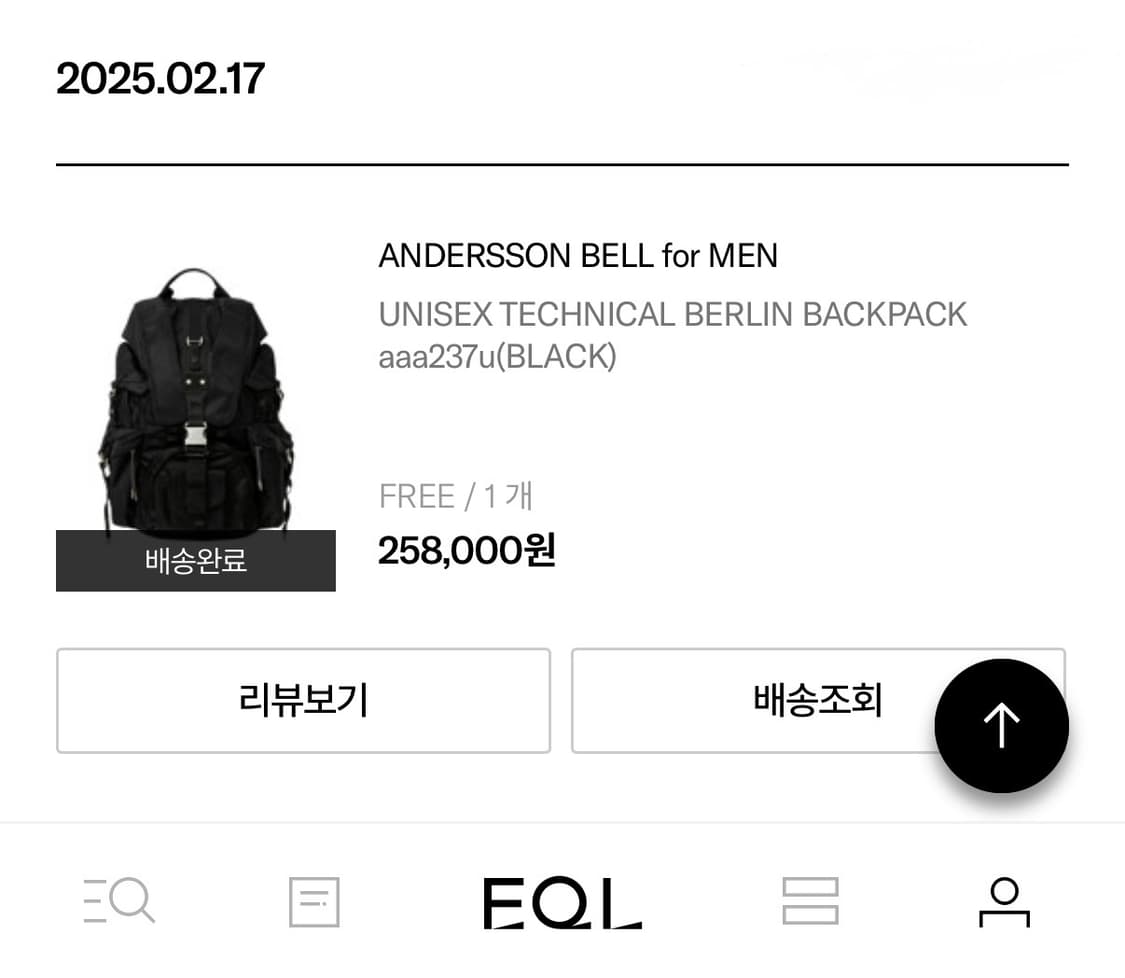Tap the 258,000원 price
Viewport: 1125px width, 978px height.
pos(467,550)
